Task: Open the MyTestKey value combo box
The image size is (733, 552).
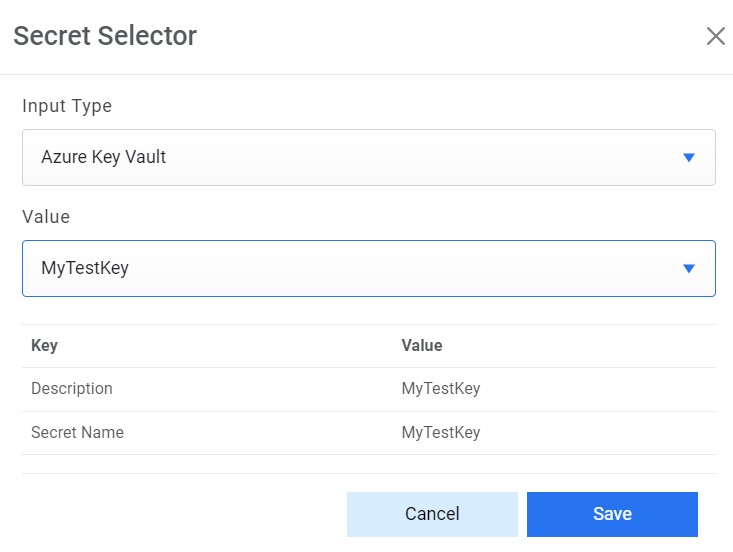Action: click(x=368, y=268)
